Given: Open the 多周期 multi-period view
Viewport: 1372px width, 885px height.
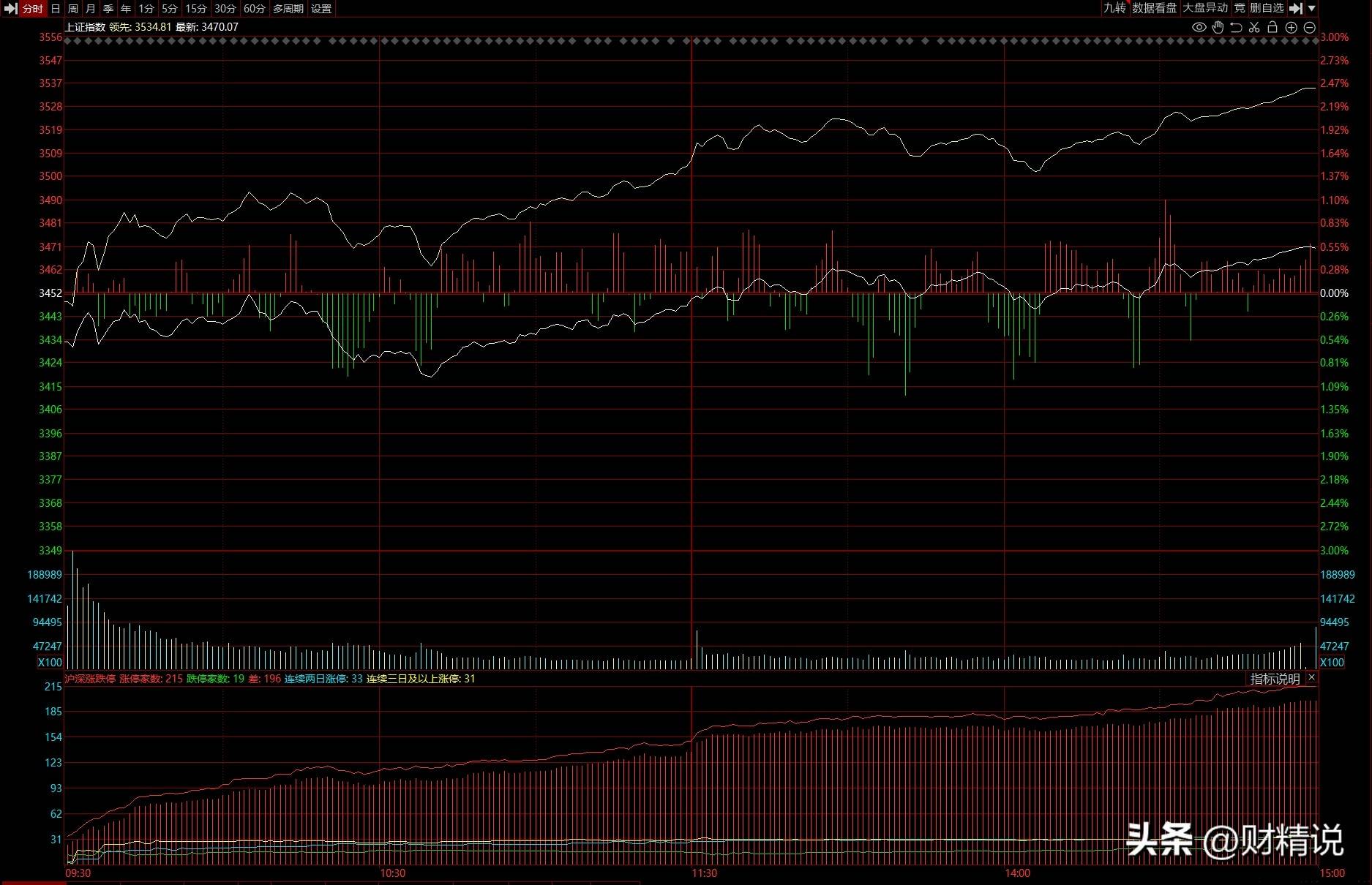Looking at the screenshot, I should [x=288, y=9].
